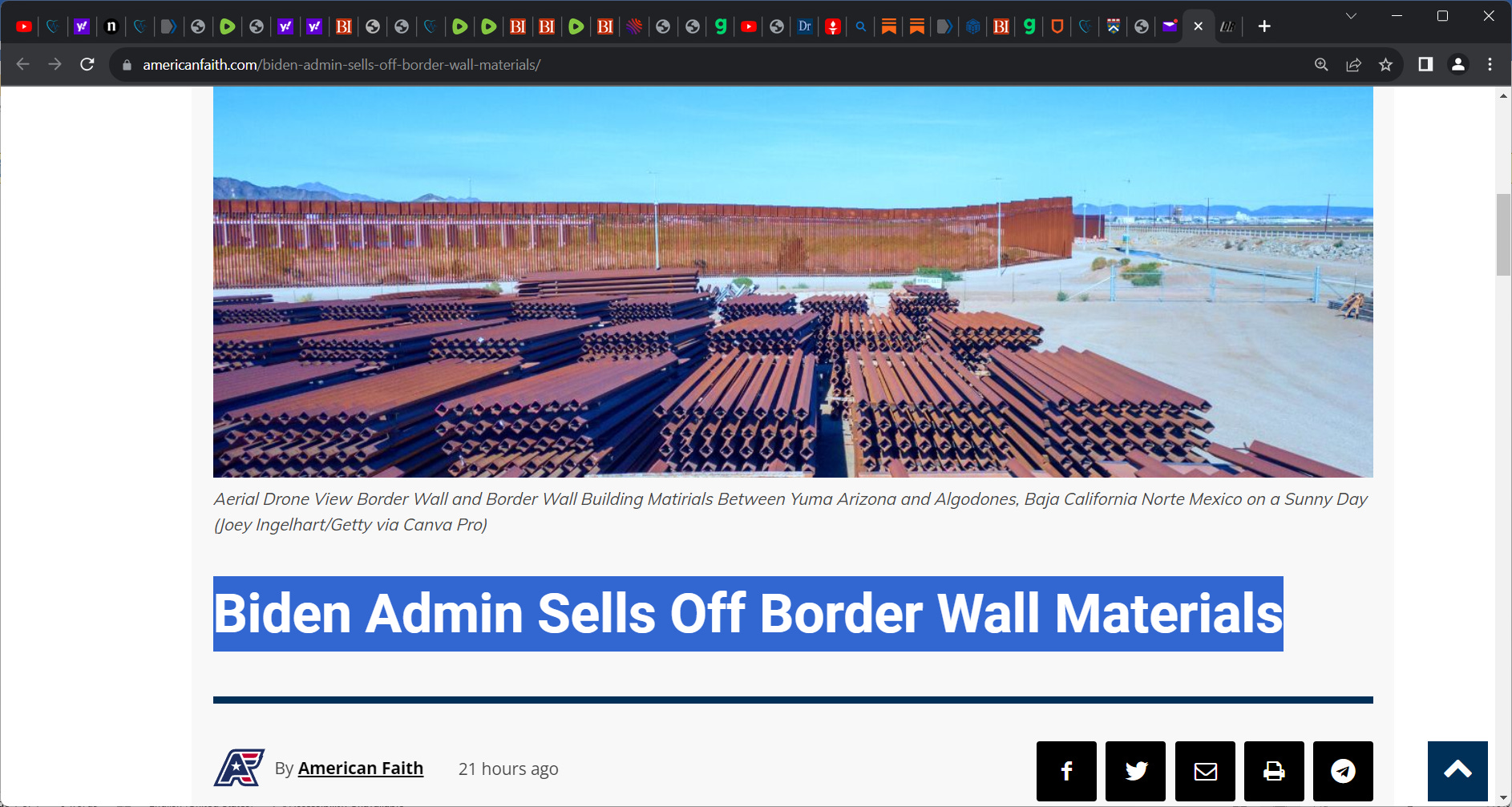Switch to the YouTube tab
The height and width of the screenshot is (807, 1512).
pos(23,25)
